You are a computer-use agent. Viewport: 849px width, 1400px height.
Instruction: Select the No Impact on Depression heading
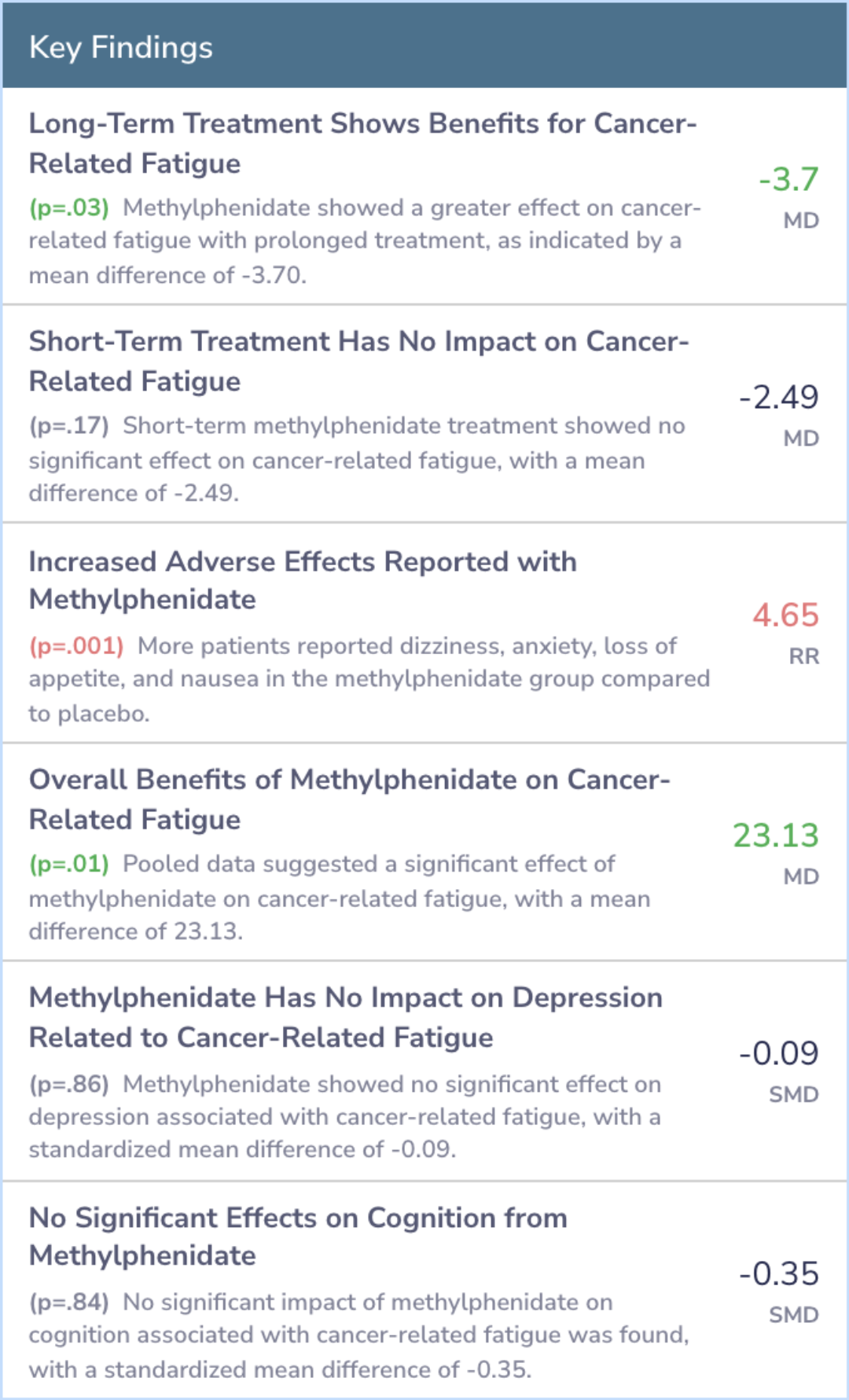[345, 1017]
